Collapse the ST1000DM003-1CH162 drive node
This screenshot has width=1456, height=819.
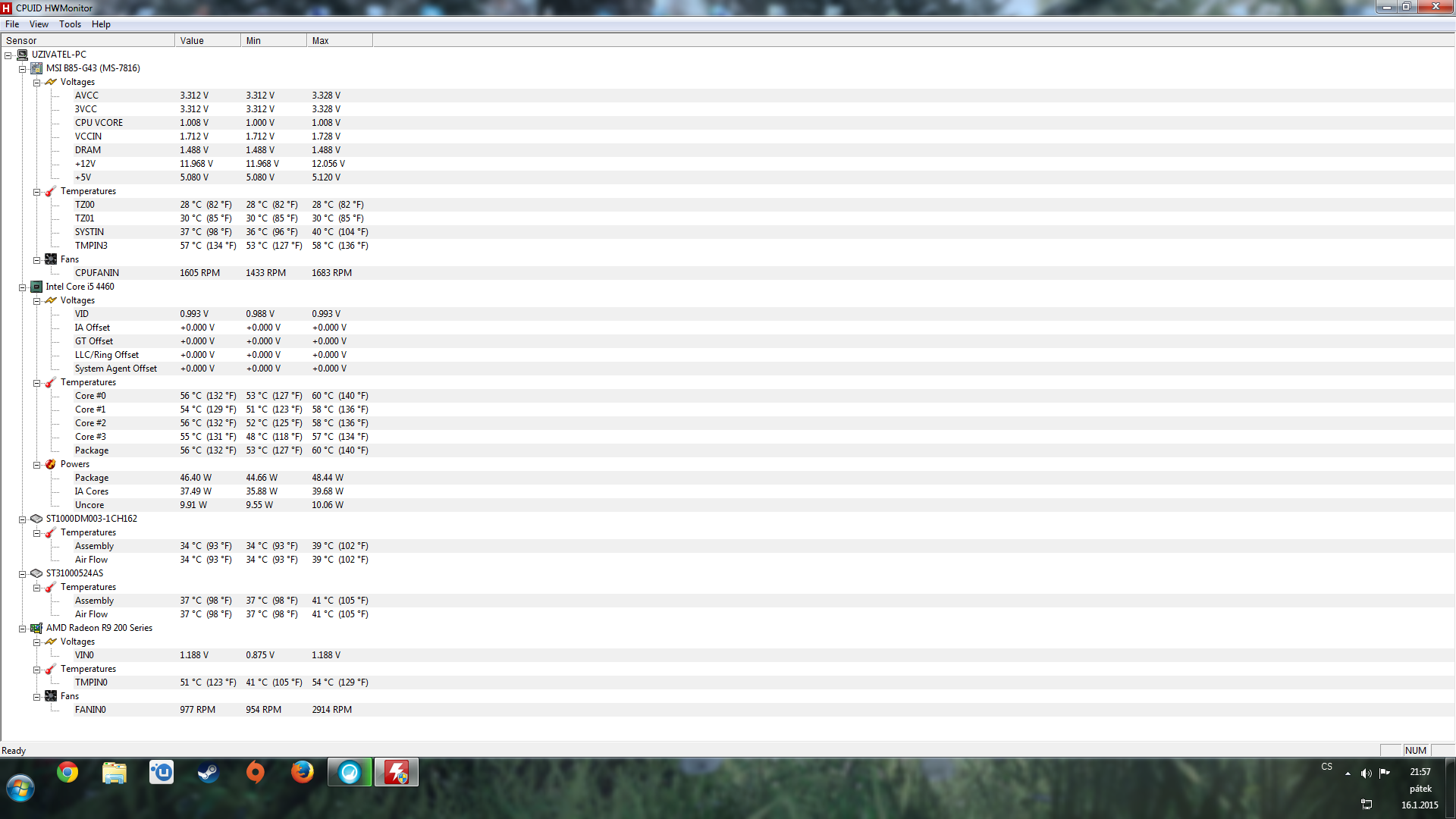(x=23, y=519)
